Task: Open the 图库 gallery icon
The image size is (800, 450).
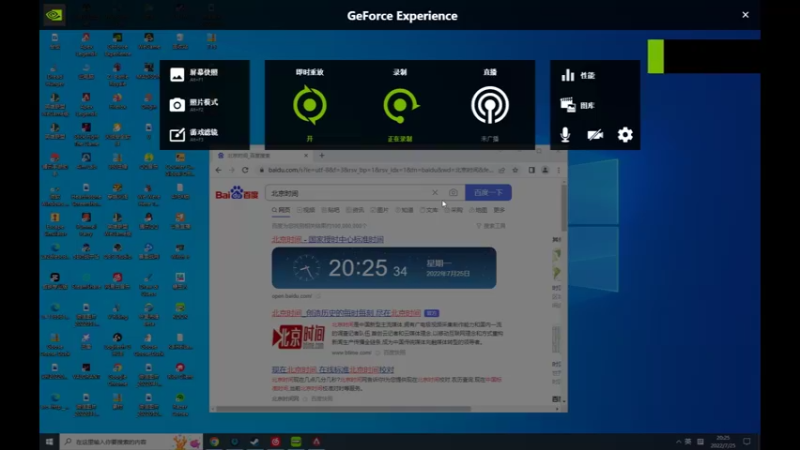Action: (x=568, y=105)
